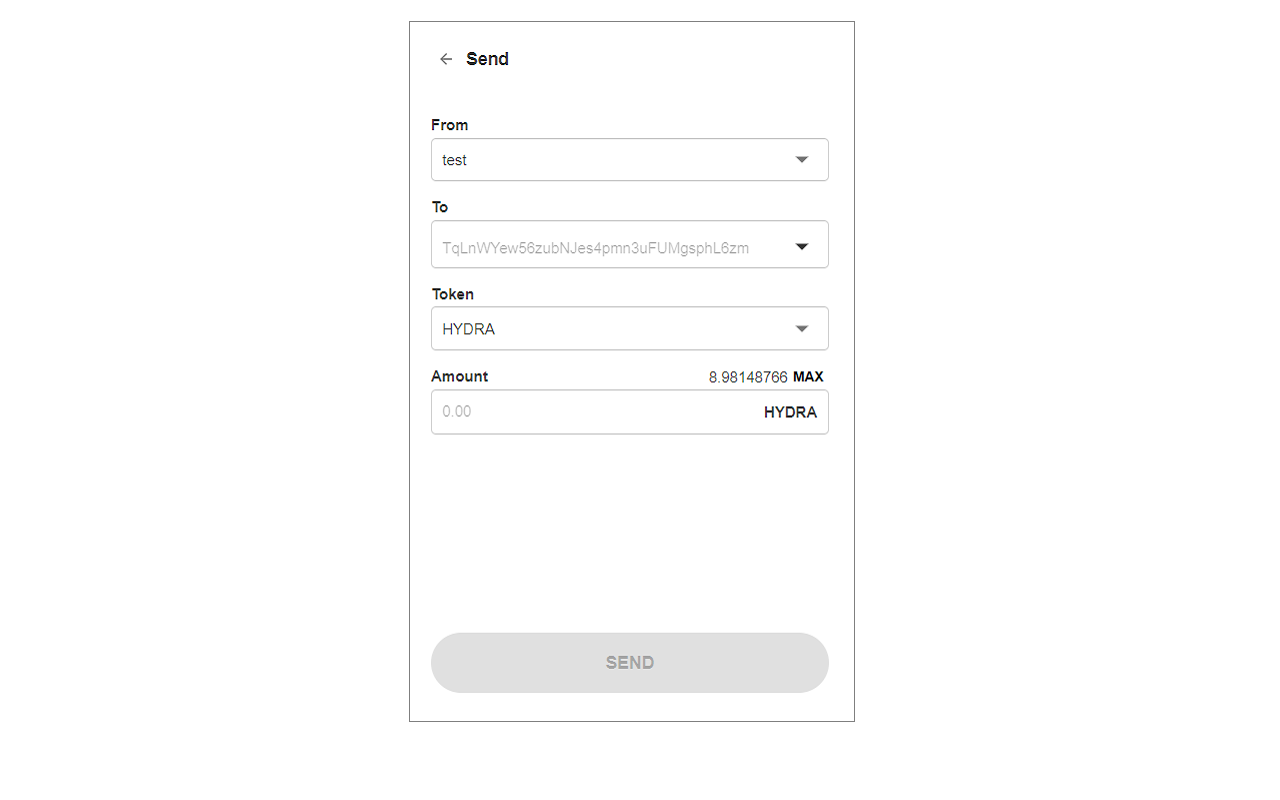Viewport: 1280px width, 800px height.
Task: Click MAX to use full balance
Action: click(x=809, y=377)
